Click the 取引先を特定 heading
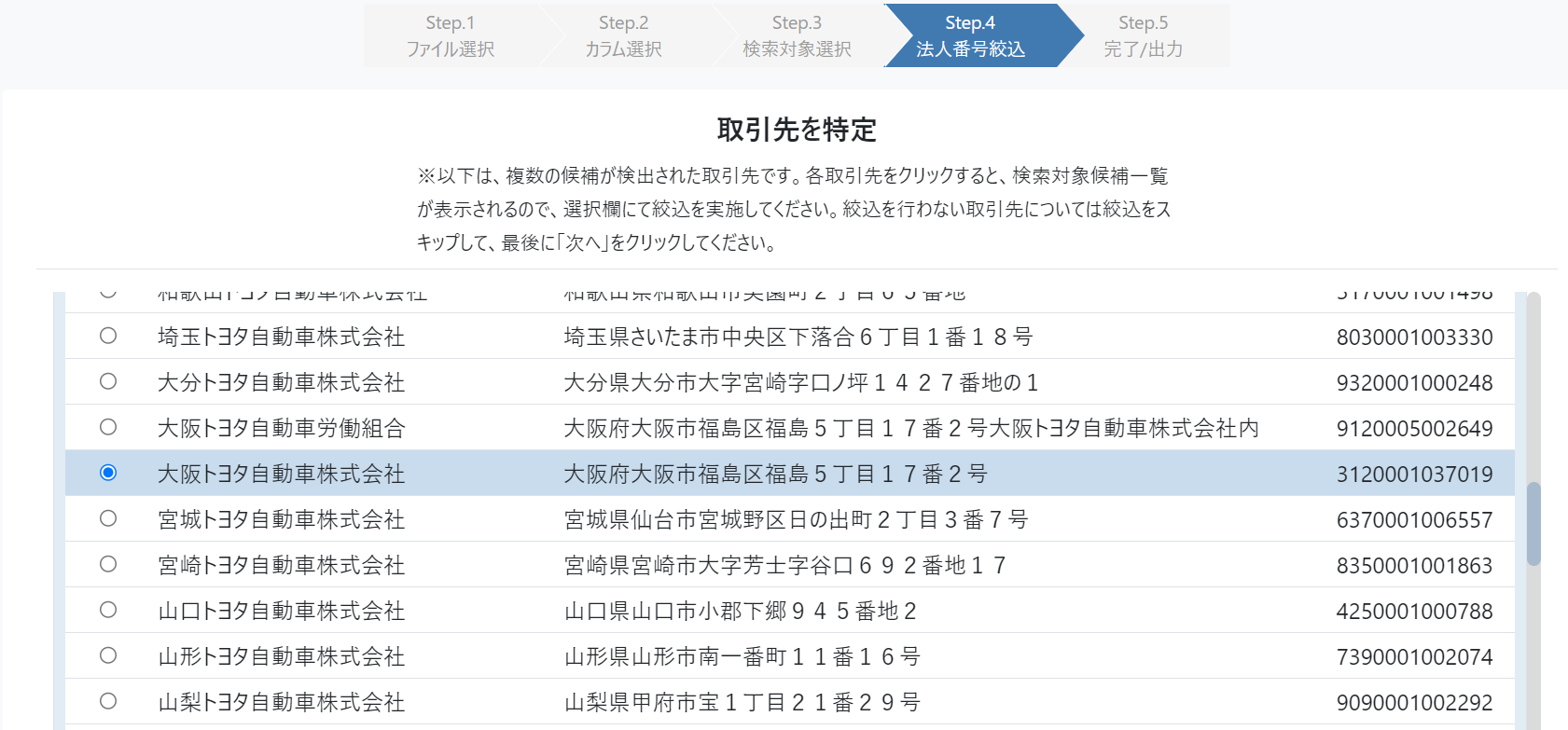Image resolution: width=1568 pixels, height=730 pixels. point(797,130)
